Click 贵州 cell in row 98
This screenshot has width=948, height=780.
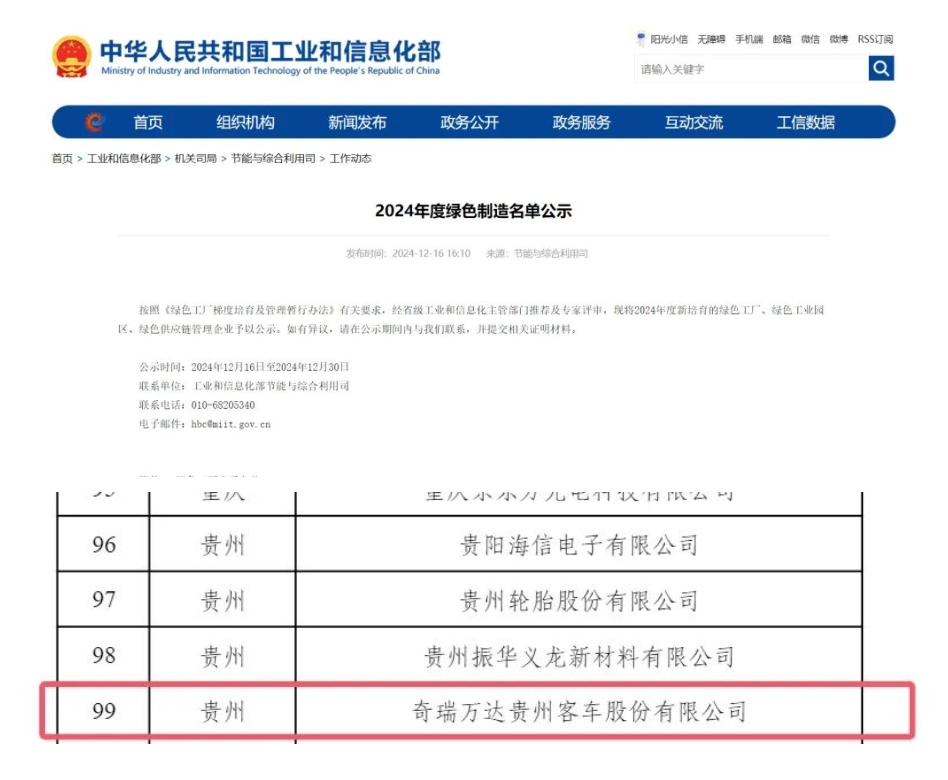pyautogui.click(x=222, y=657)
